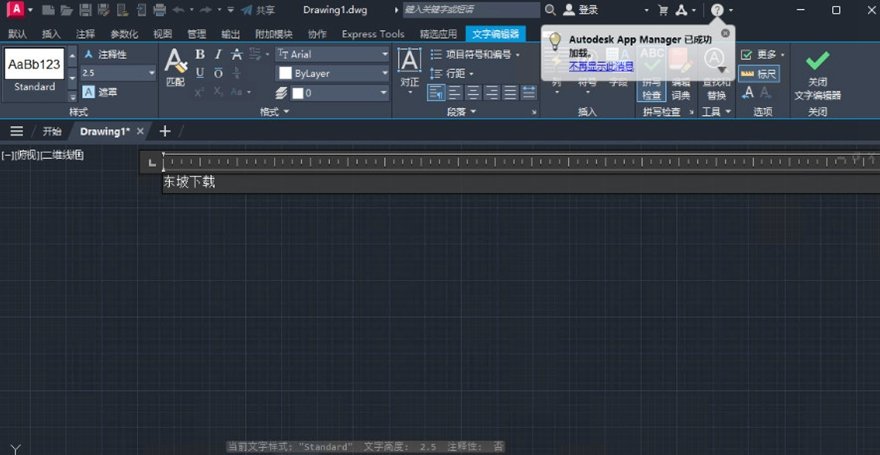This screenshot has width=880, height=455.
Task: Toggle Bold text formatting
Action: coord(200,54)
